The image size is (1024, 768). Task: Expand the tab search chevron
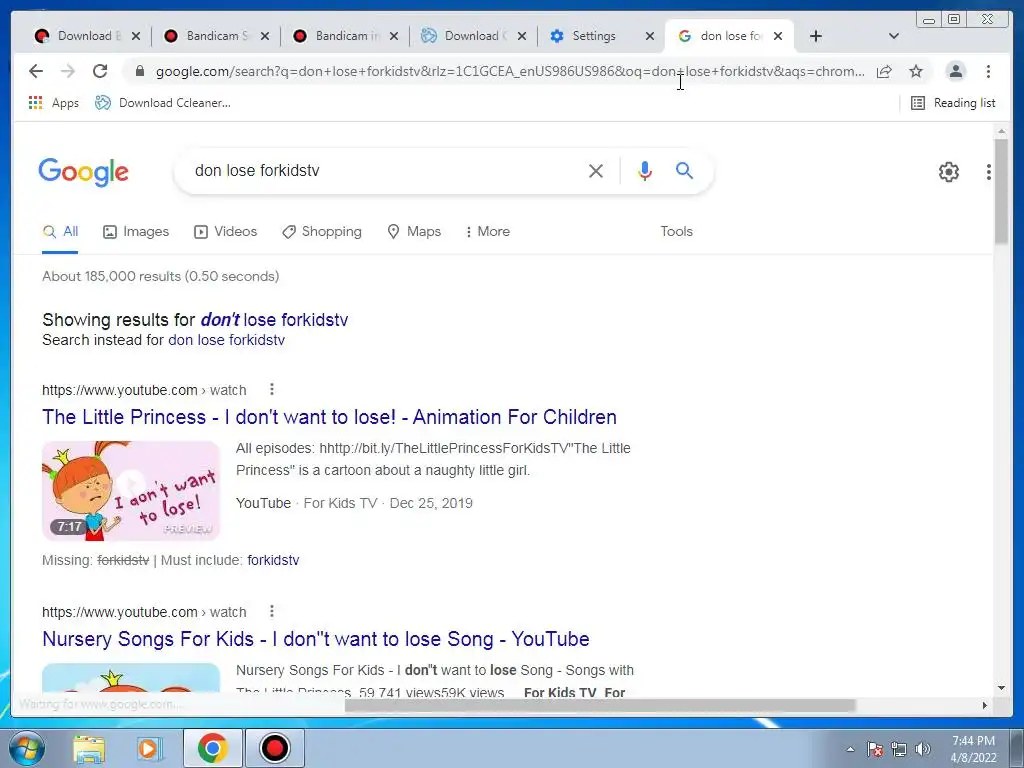(x=894, y=36)
